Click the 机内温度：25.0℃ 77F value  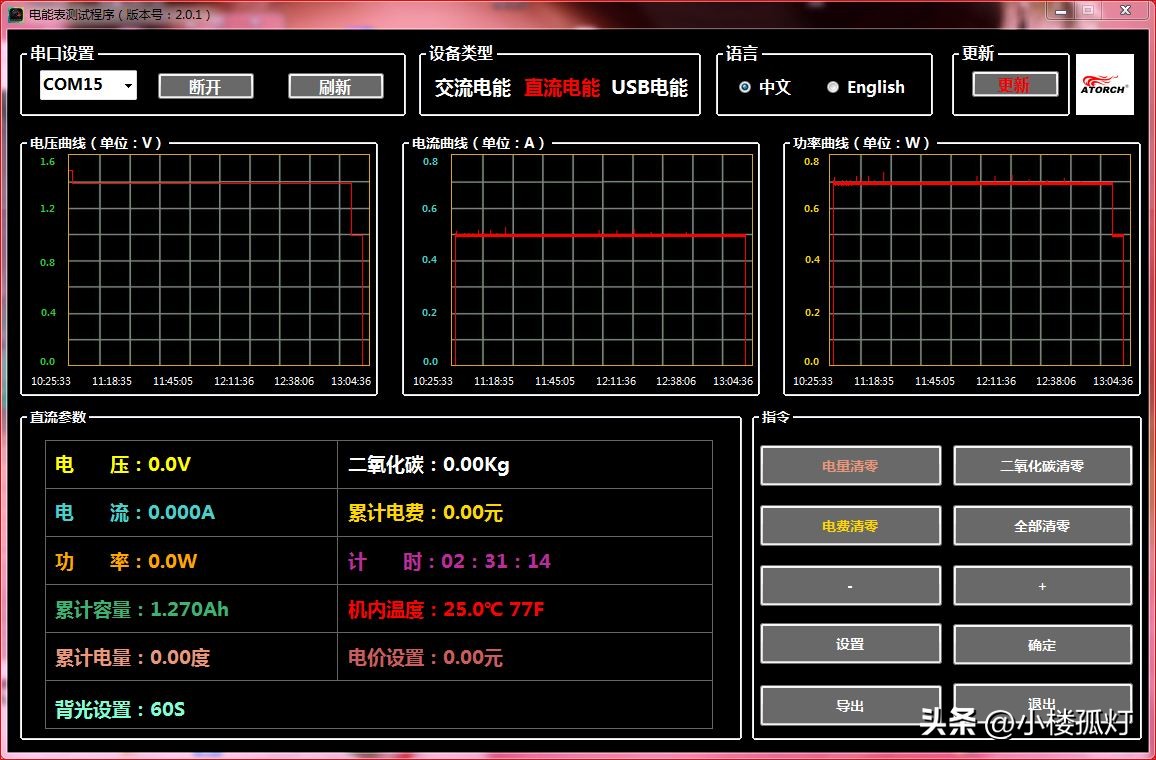[x=446, y=610]
